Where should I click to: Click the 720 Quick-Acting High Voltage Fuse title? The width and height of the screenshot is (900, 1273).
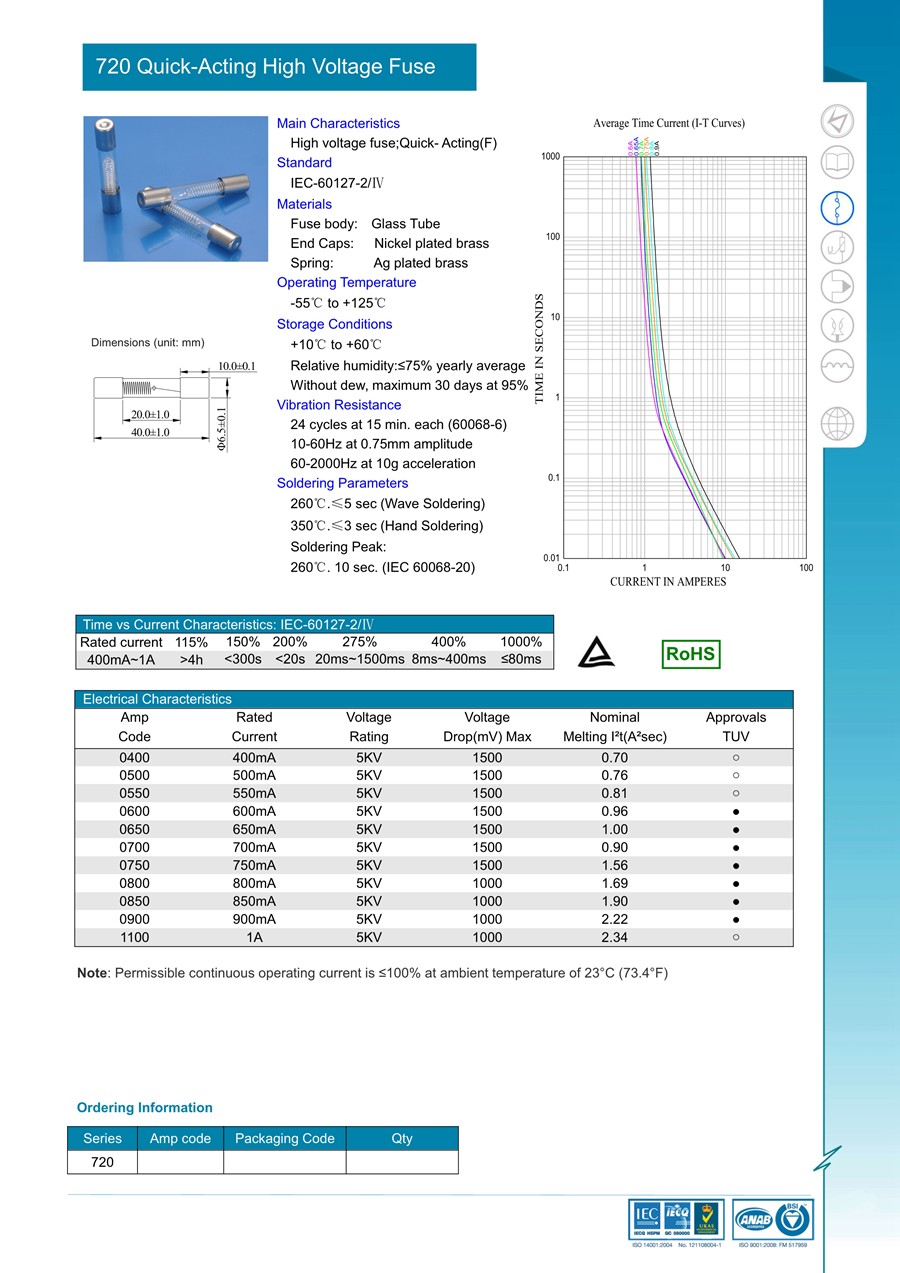pyautogui.click(x=266, y=67)
